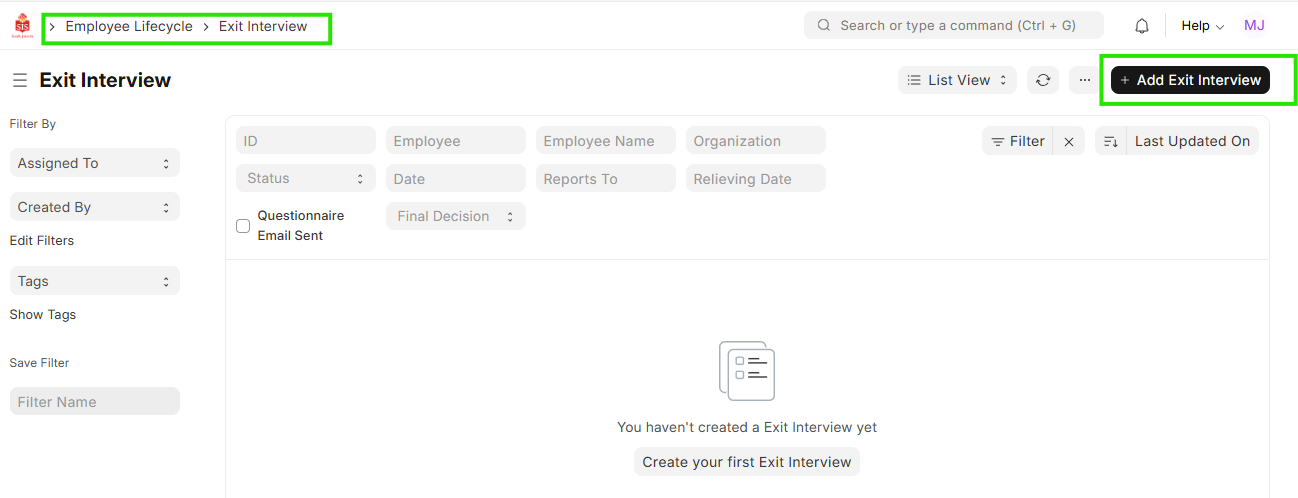
Task: Open the Created By filter dropdown
Action: click(x=94, y=207)
